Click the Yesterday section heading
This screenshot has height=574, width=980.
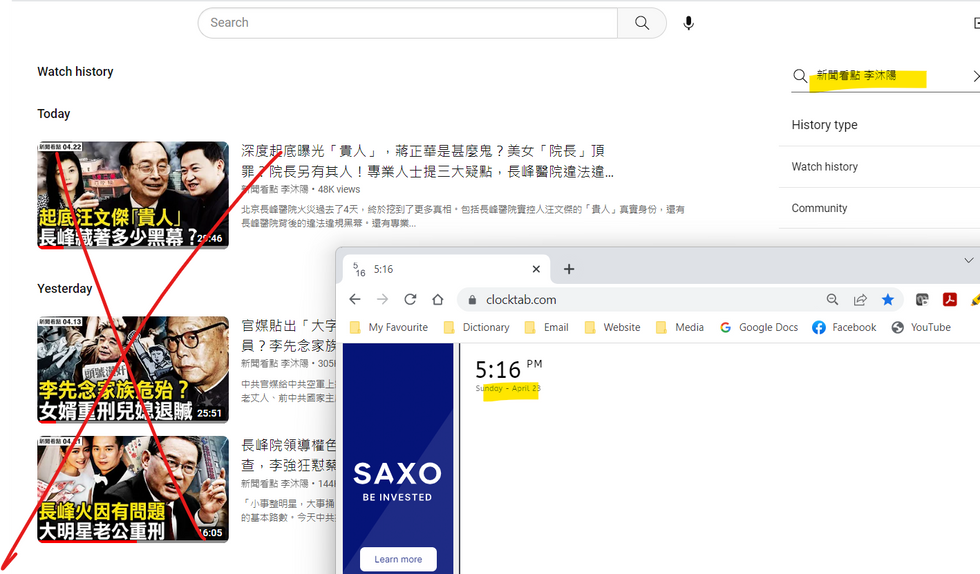tap(64, 288)
